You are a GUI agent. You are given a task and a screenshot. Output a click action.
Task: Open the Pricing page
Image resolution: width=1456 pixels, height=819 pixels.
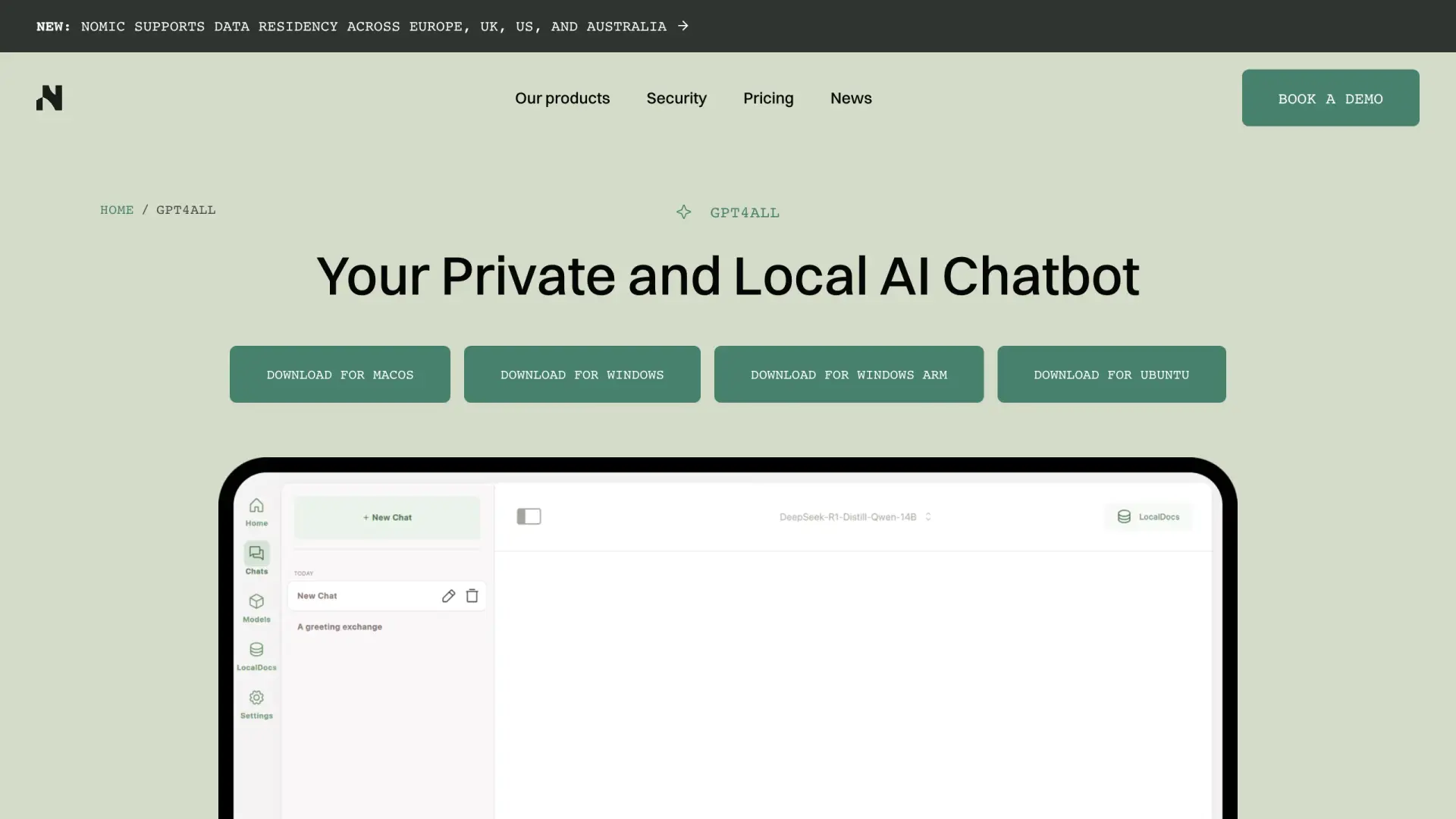[768, 98]
